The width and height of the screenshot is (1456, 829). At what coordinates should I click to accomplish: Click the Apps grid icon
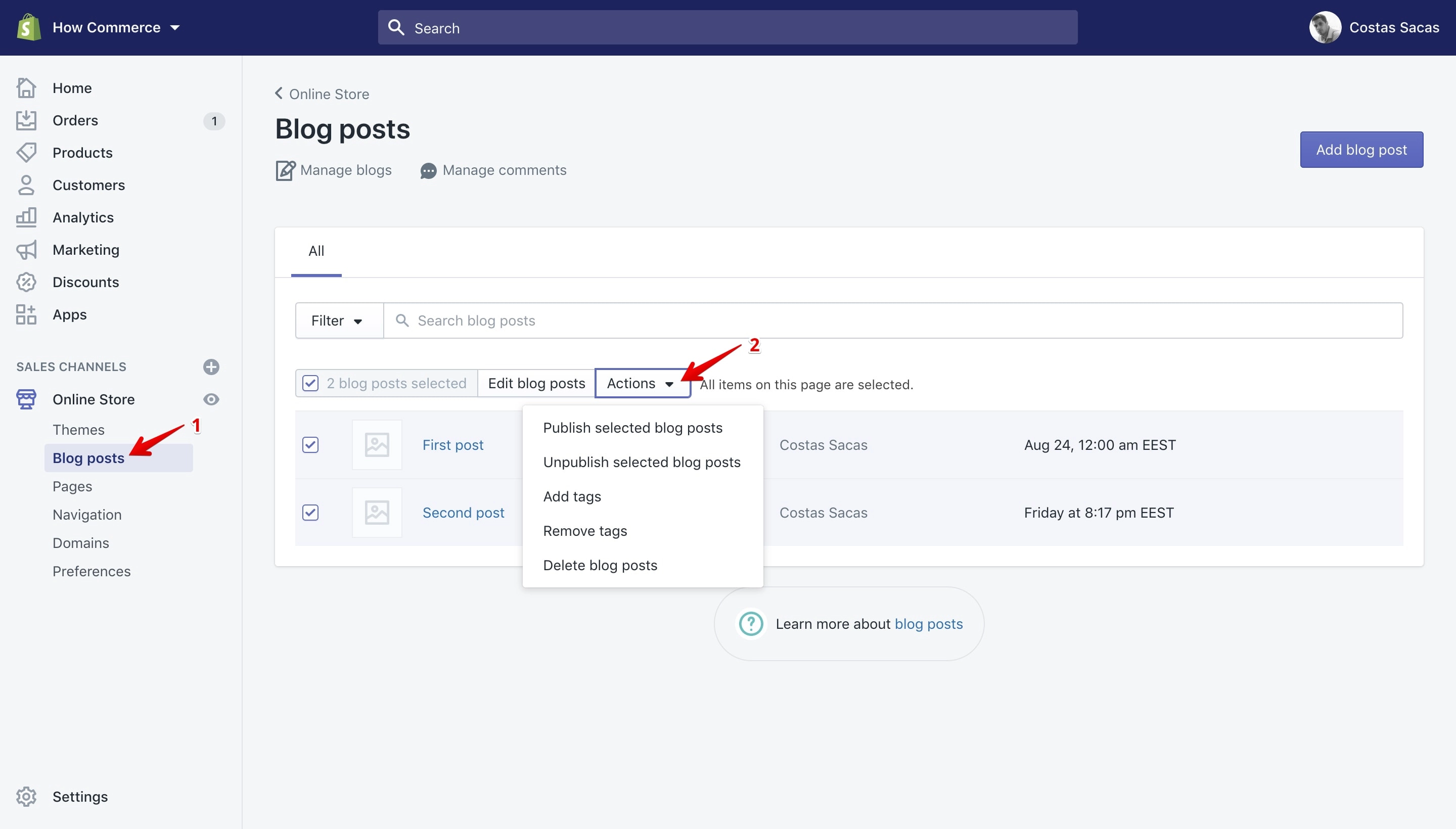pos(26,314)
